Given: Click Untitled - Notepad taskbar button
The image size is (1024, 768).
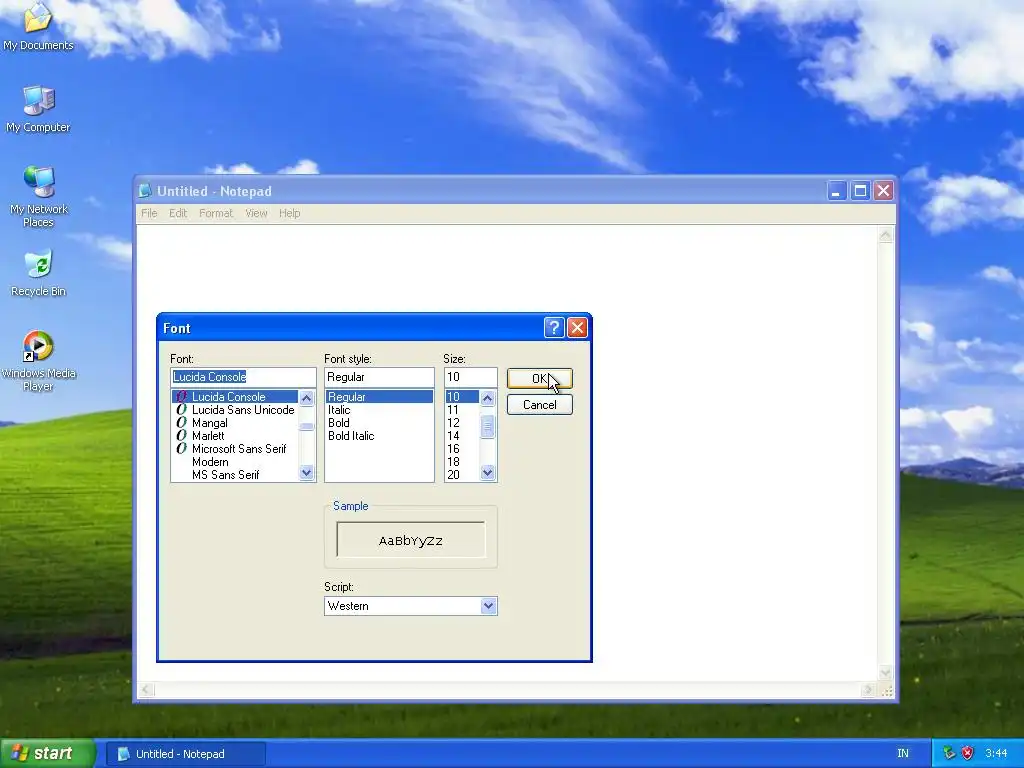Looking at the screenshot, I should (x=186, y=754).
